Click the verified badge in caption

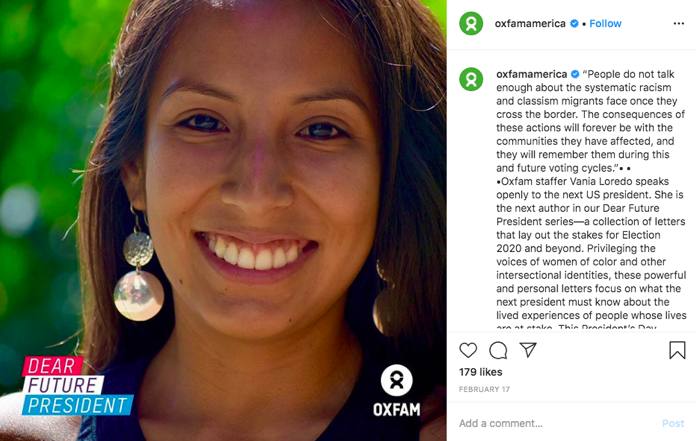(x=575, y=74)
